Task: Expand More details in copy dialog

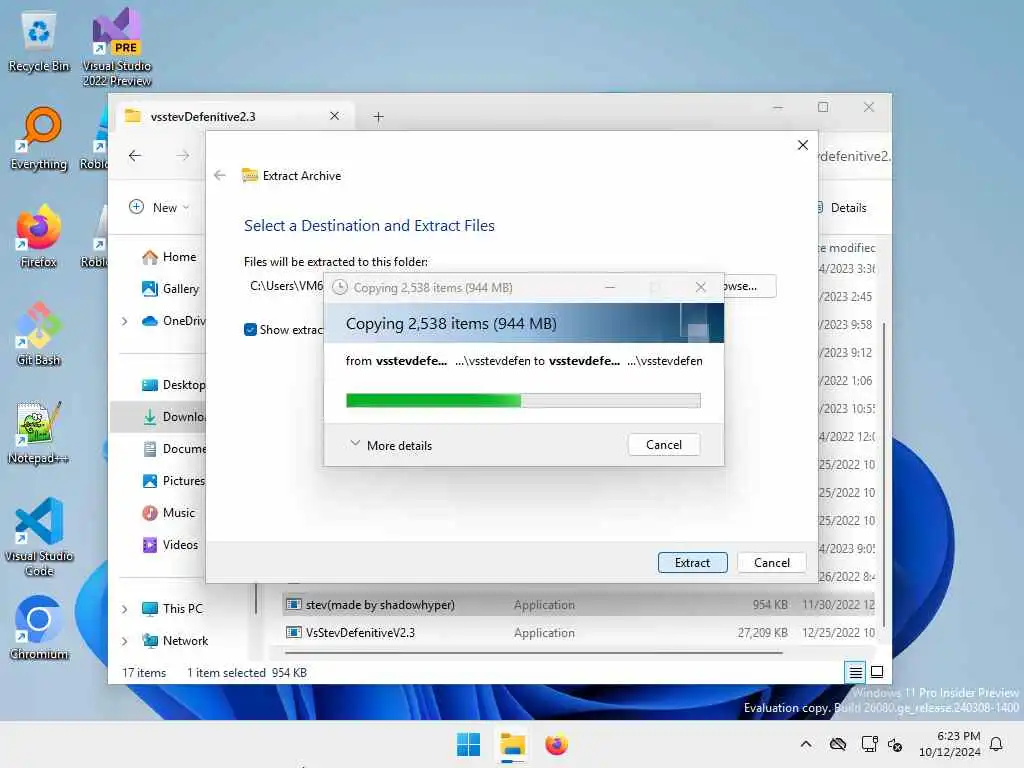Action: pos(391,445)
